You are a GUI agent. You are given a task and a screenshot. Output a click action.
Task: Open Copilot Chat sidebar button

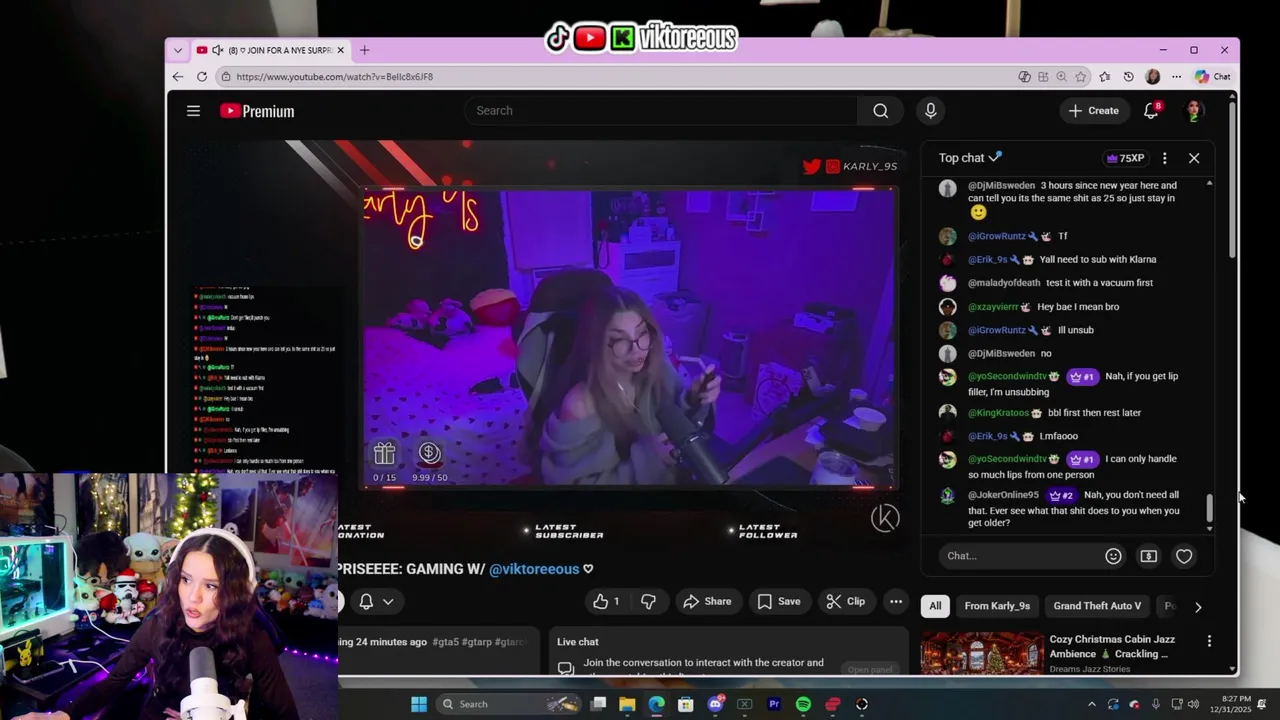[x=1213, y=76]
